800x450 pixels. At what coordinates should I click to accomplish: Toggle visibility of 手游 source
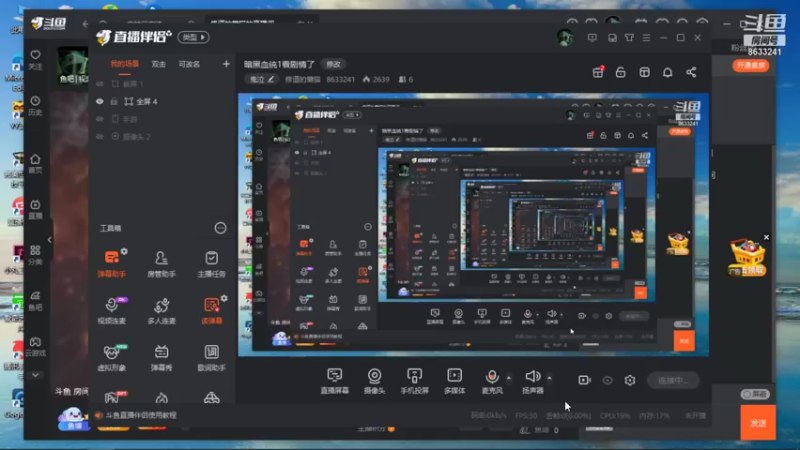99,119
